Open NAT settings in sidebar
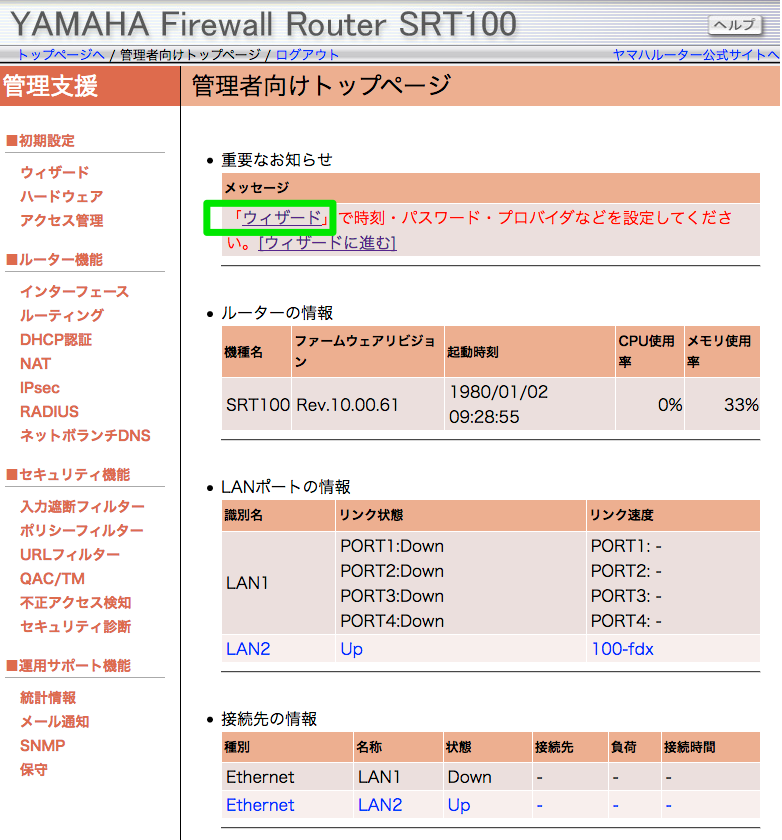Image resolution: width=782 pixels, height=840 pixels. pyautogui.click(x=35, y=364)
